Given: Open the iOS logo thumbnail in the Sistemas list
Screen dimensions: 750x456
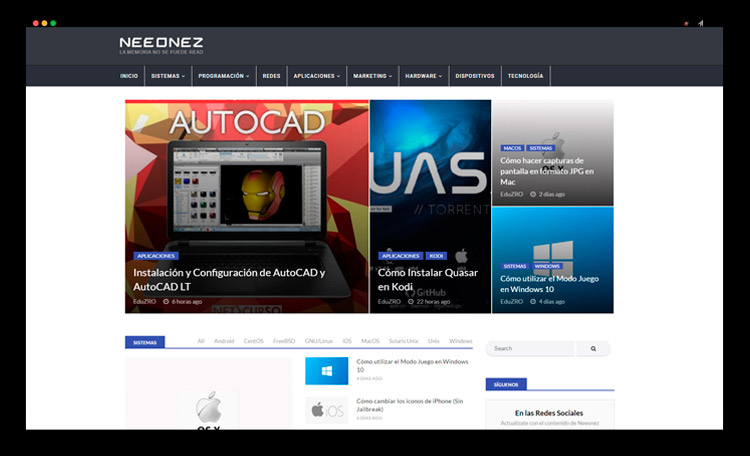Looking at the screenshot, I should click(327, 411).
